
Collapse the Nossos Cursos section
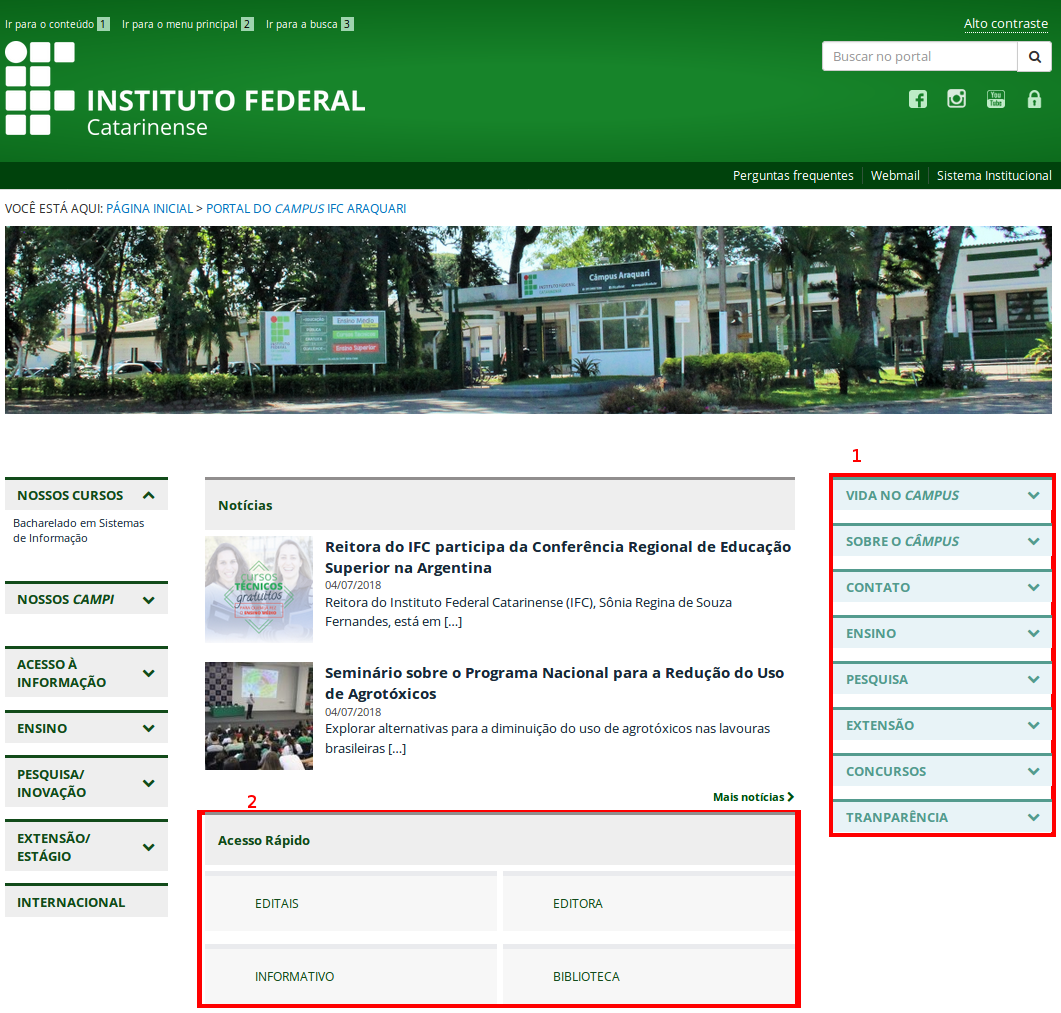coord(148,495)
